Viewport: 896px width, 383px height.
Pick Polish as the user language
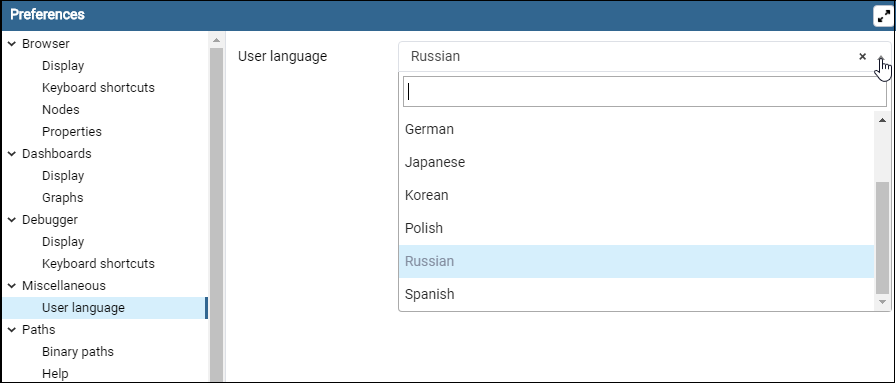coord(637,228)
